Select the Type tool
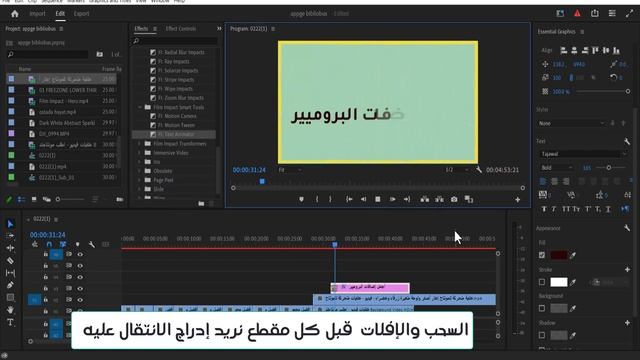 11,322
